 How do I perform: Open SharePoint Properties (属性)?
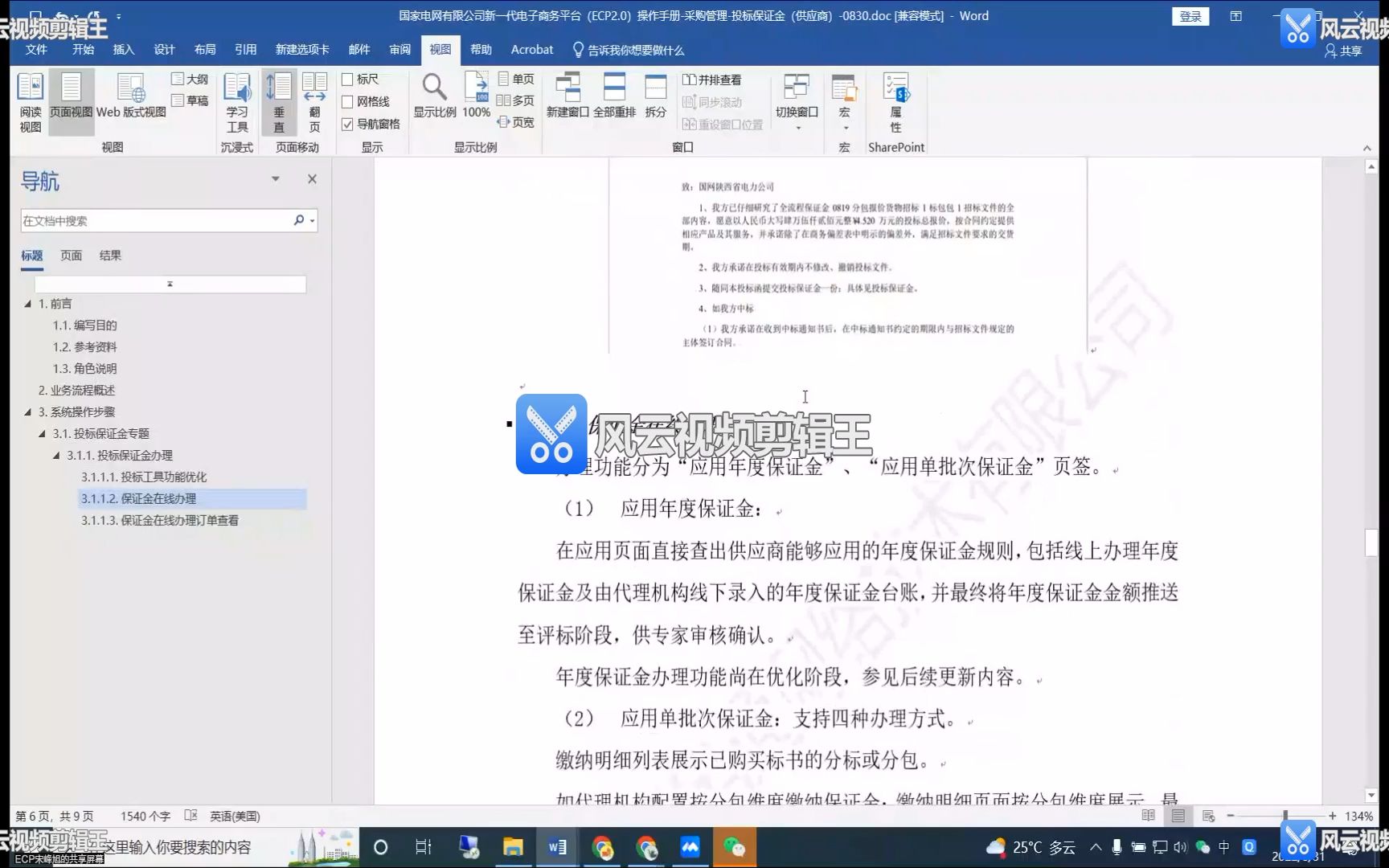[895, 102]
